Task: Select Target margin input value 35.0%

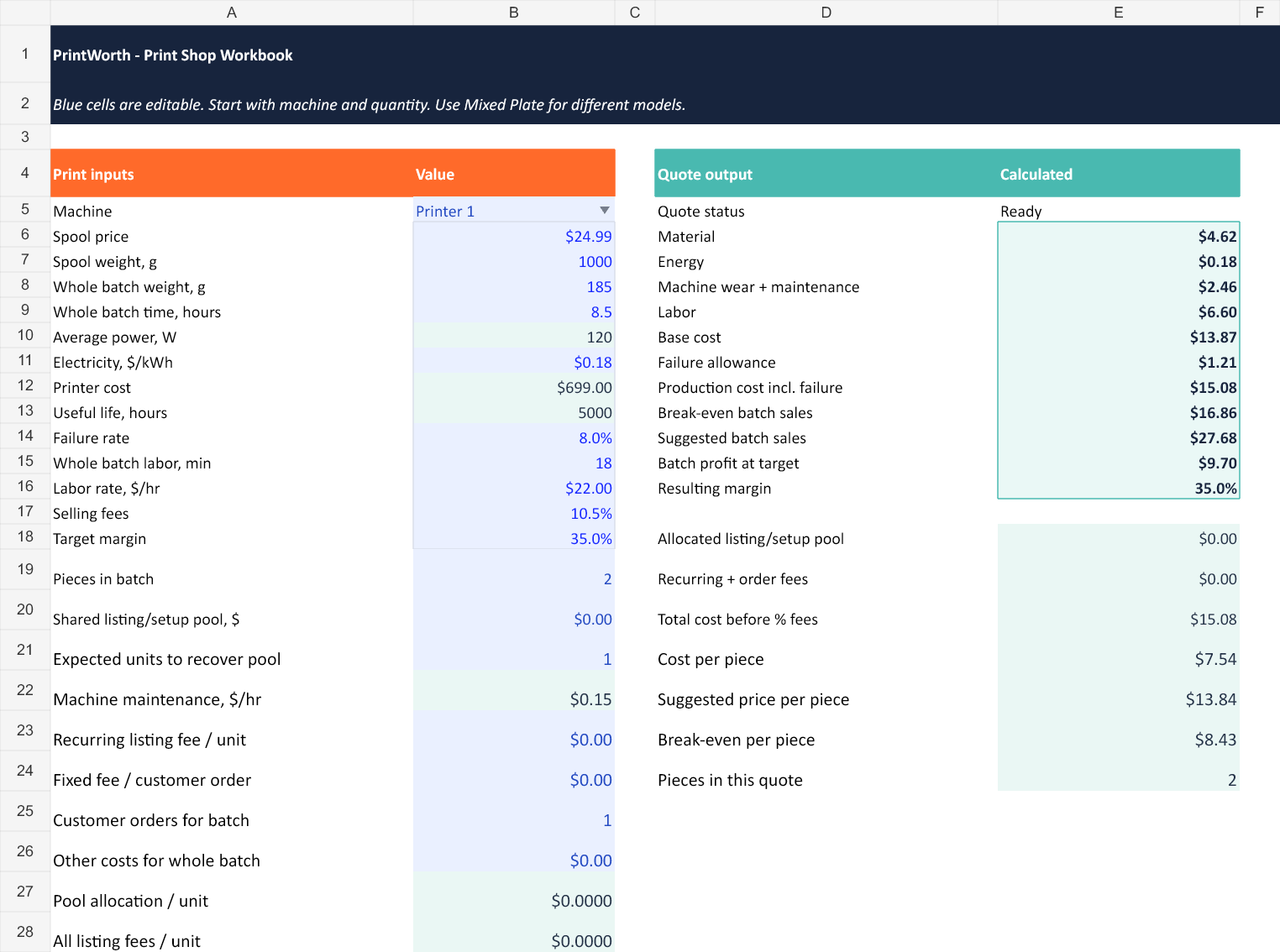Action: 514,538
